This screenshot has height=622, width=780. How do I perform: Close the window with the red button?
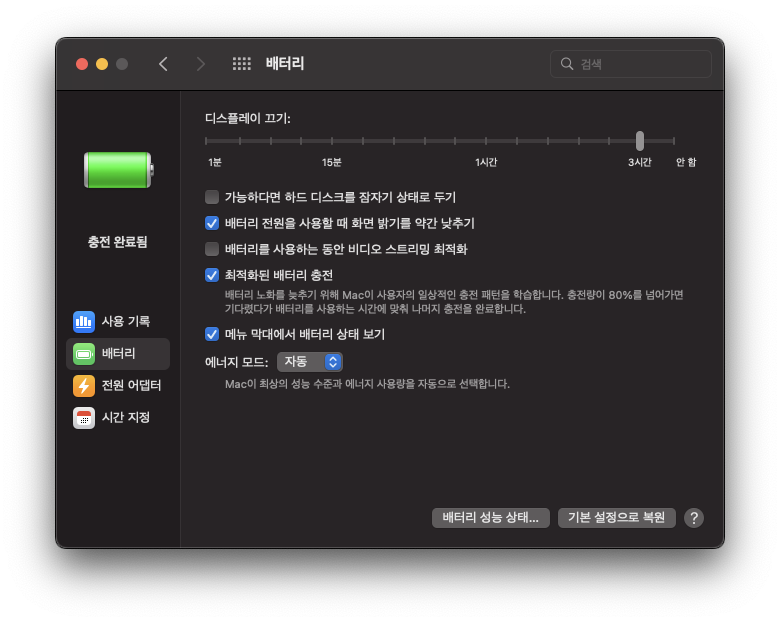click(82, 64)
